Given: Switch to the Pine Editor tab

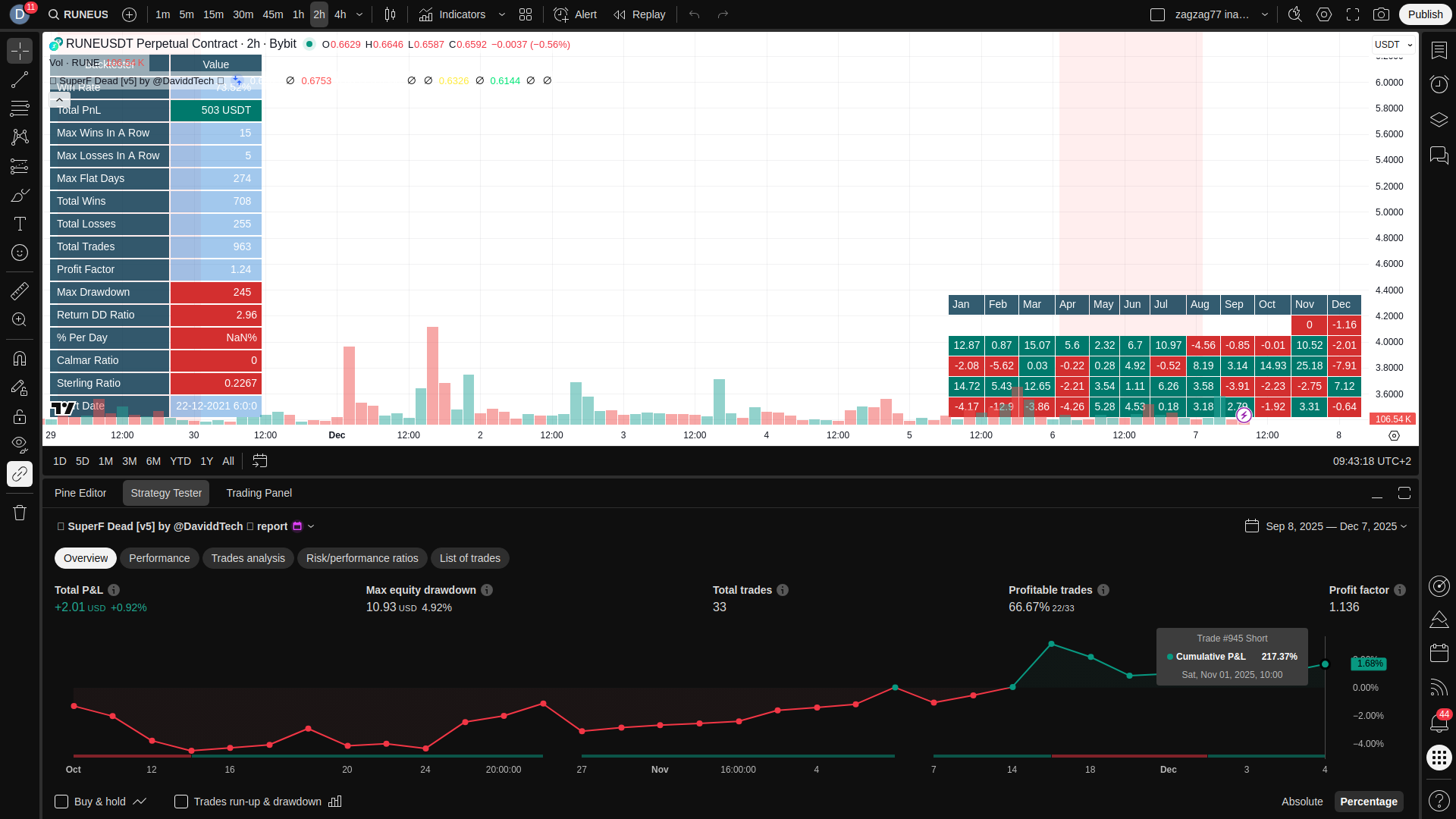Looking at the screenshot, I should point(80,493).
